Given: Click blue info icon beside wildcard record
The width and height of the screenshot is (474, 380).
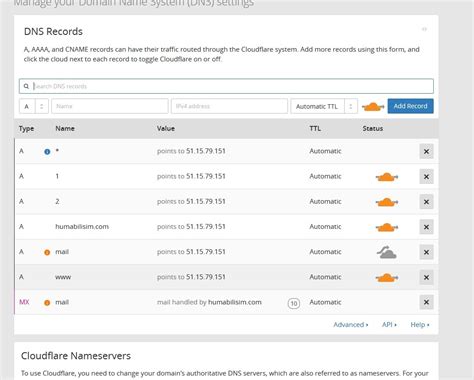Looking at the screenshot, I should click(47, 152).
